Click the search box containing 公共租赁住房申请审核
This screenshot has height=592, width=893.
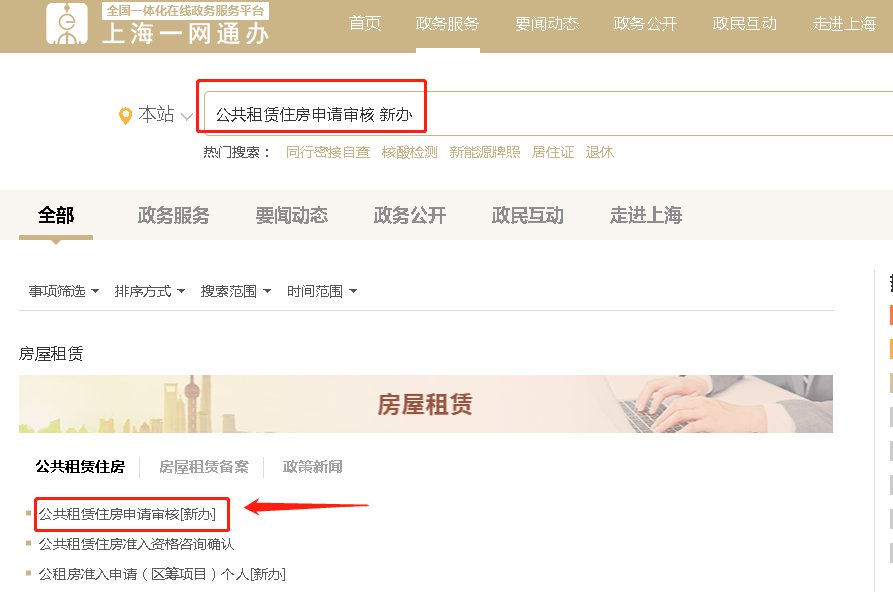[548, 113]
